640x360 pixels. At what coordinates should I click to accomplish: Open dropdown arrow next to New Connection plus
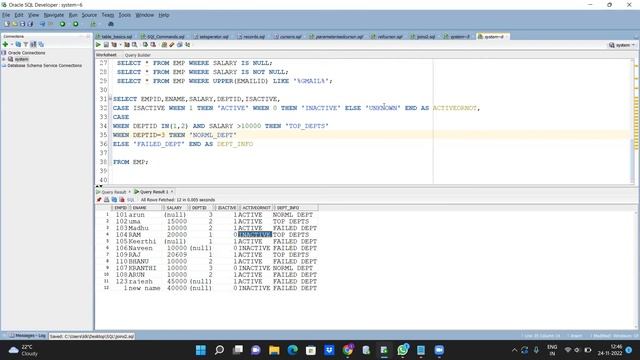11,44
